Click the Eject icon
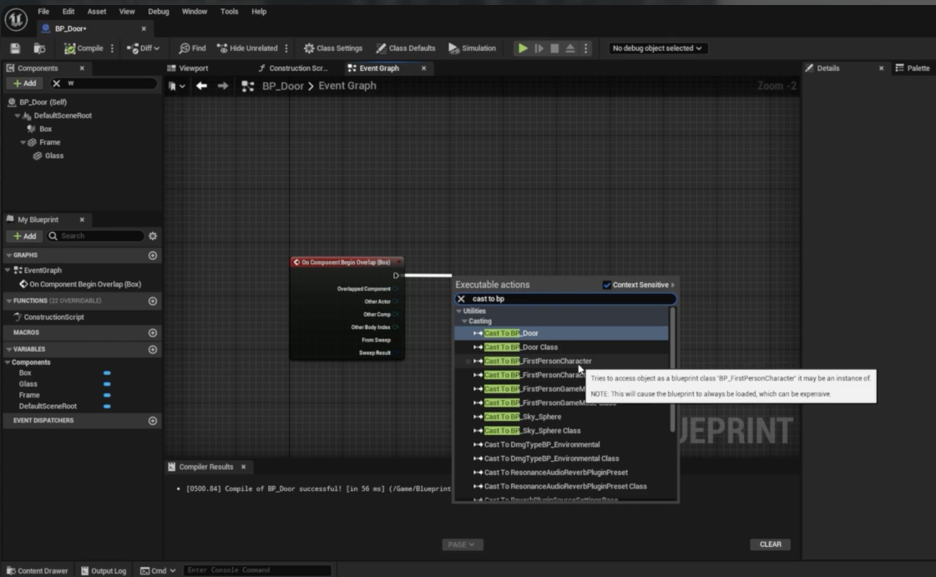936x577 pixels. [570, 48]
